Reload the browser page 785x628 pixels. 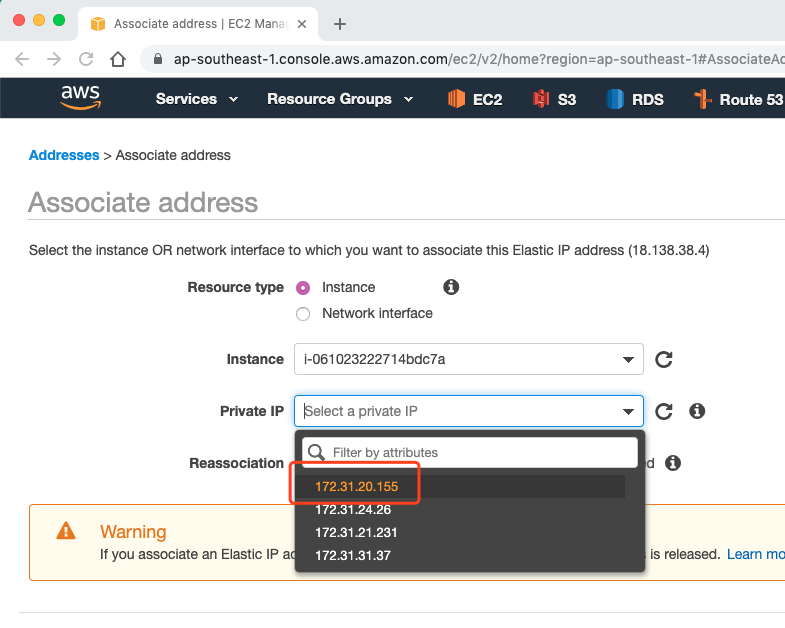click(x=86, y=59)
